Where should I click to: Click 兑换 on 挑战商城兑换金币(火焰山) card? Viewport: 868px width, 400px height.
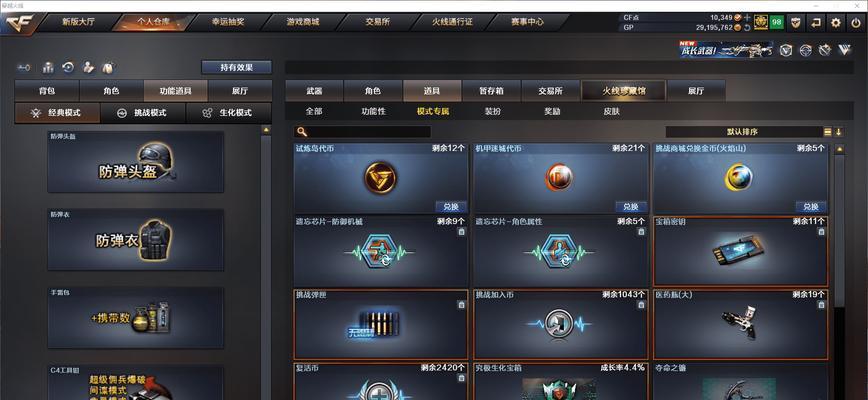(x=811, y=207)
